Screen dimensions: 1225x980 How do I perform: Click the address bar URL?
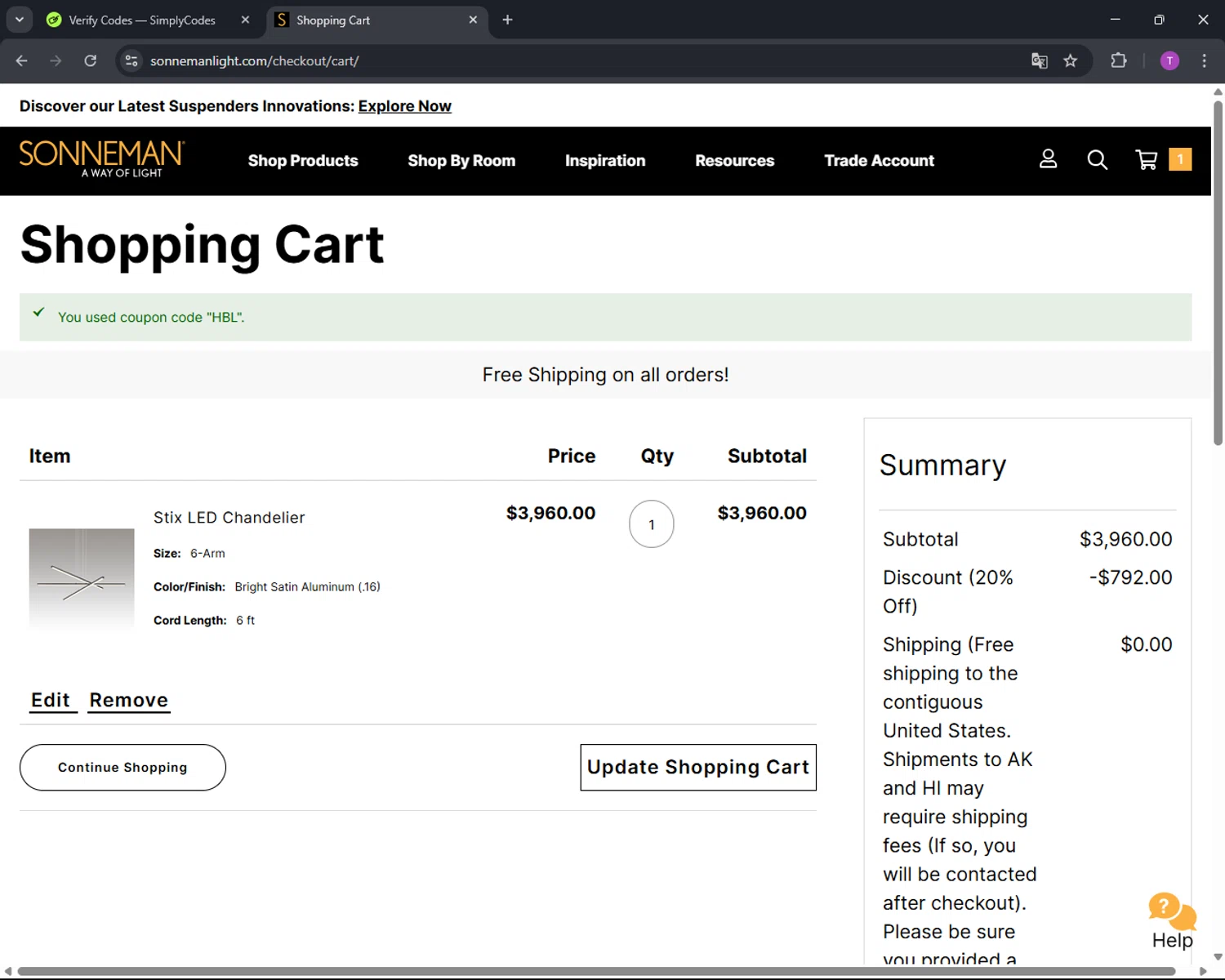[254, 61]
